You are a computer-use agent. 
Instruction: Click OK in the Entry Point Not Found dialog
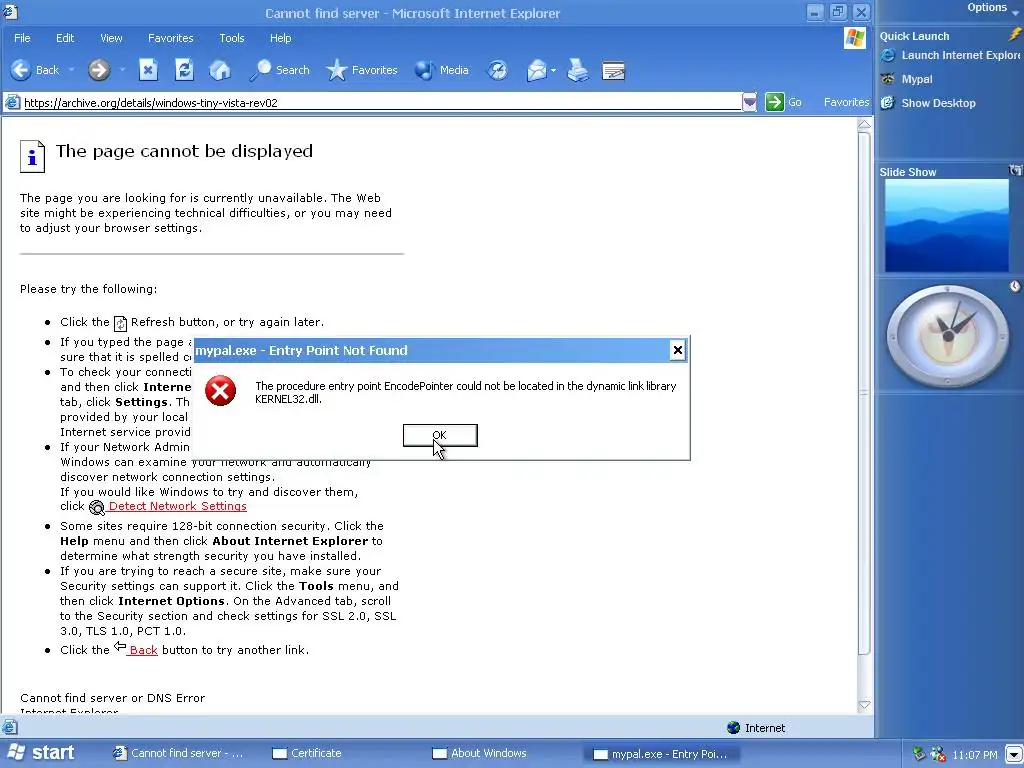click(x=440, y=435)
